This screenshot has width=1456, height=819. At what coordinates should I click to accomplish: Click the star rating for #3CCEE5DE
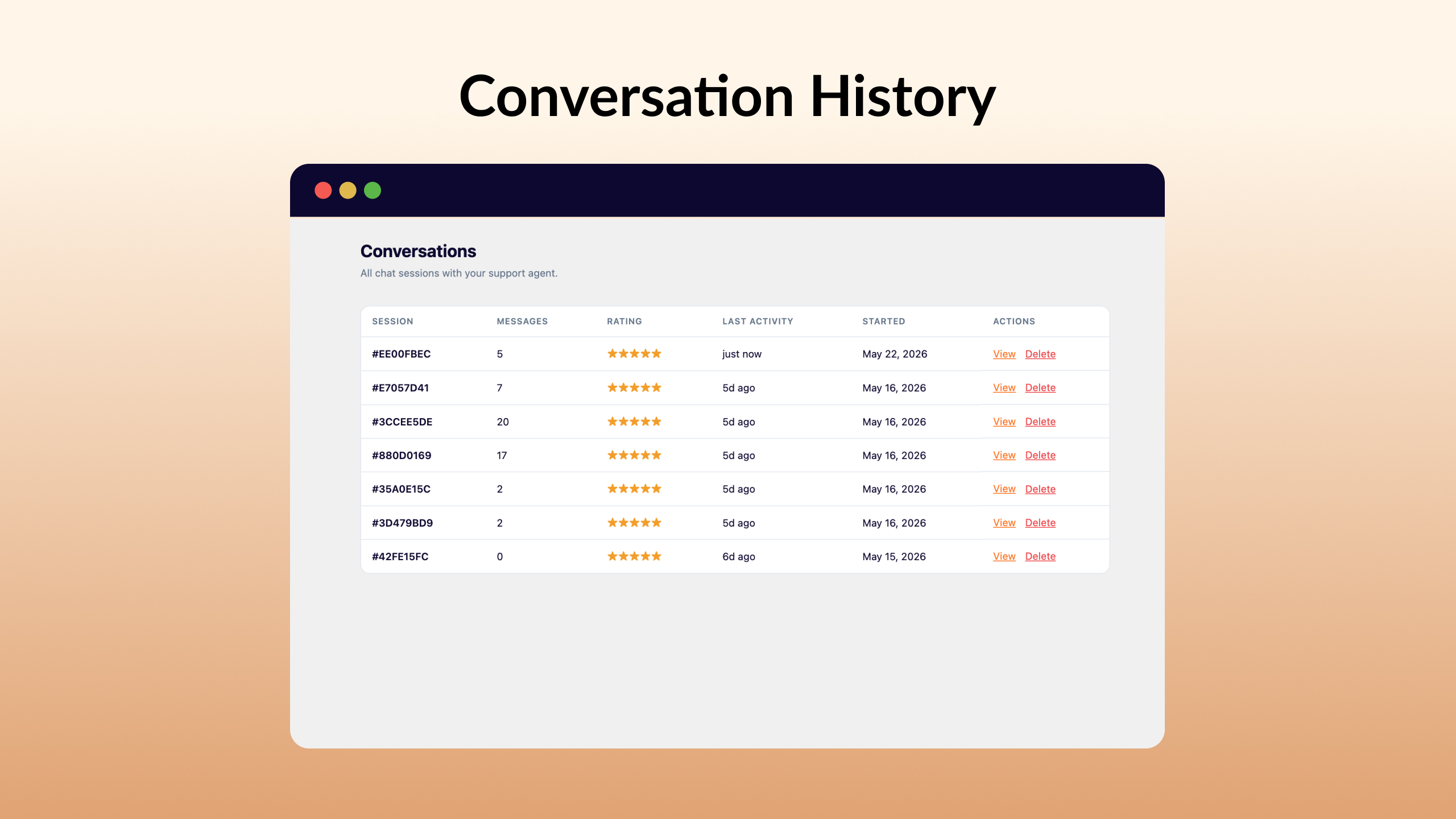634,421
